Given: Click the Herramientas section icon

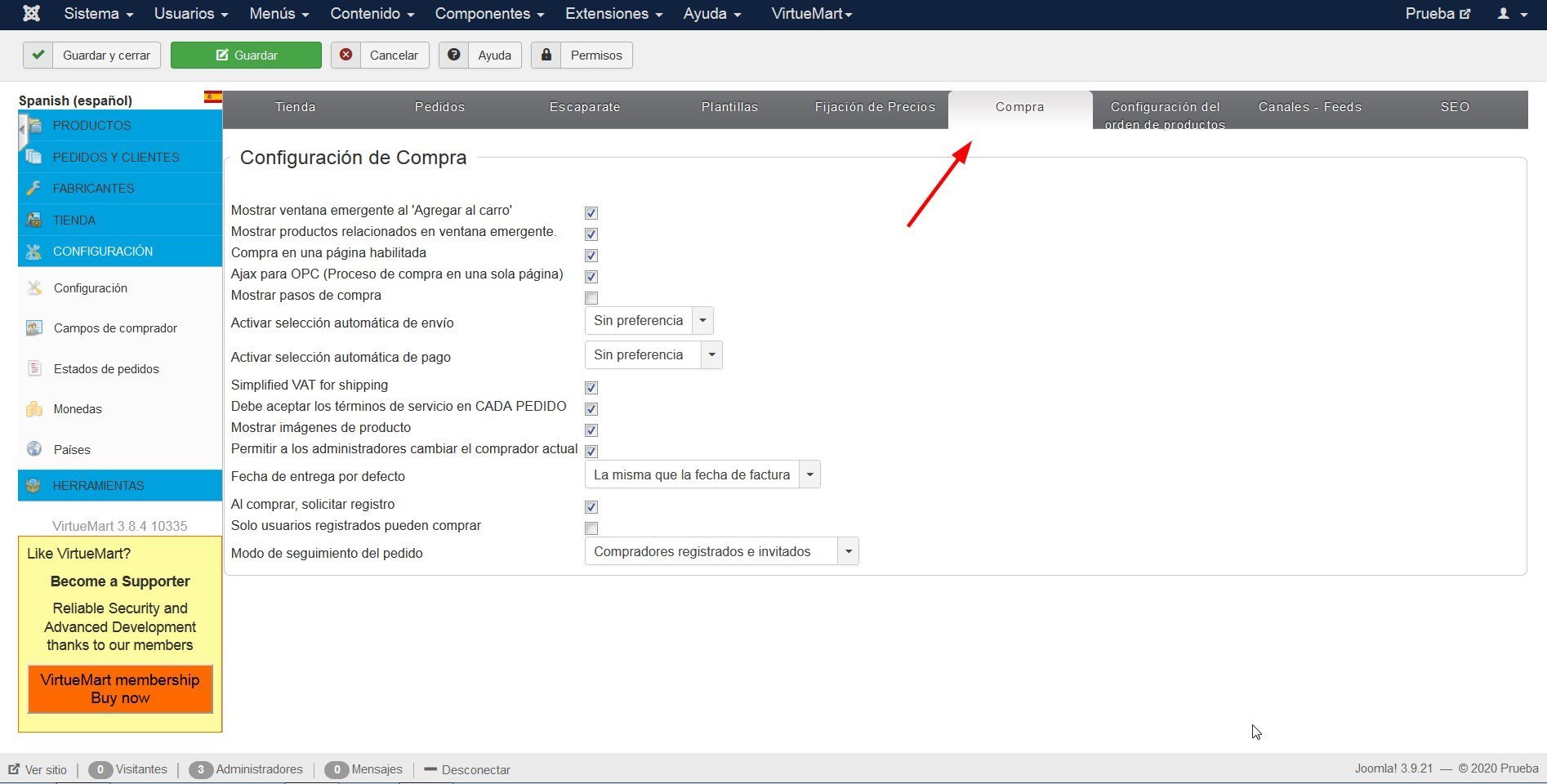Looking at the screenshot, I should point(34,485).
